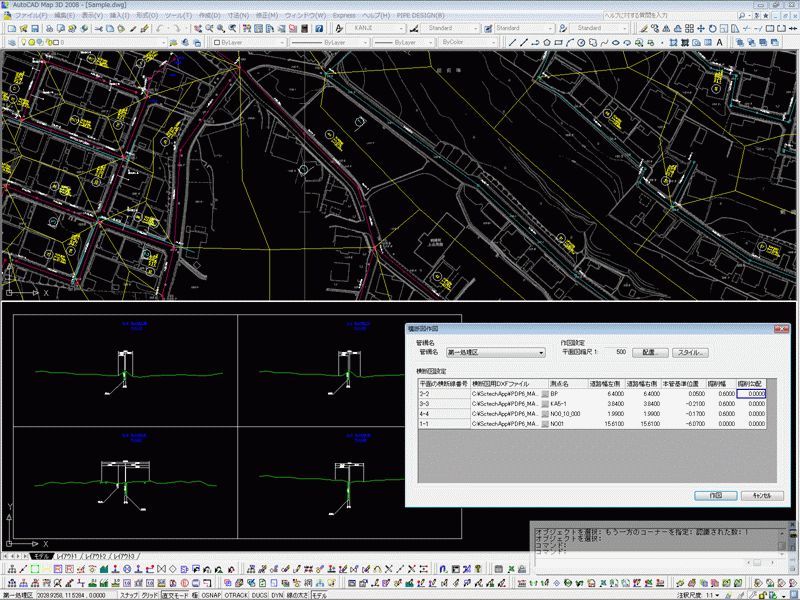Toggle DYN dynamic input in status bar
Viewport: 800px width, 600px height.
[277, 594]
